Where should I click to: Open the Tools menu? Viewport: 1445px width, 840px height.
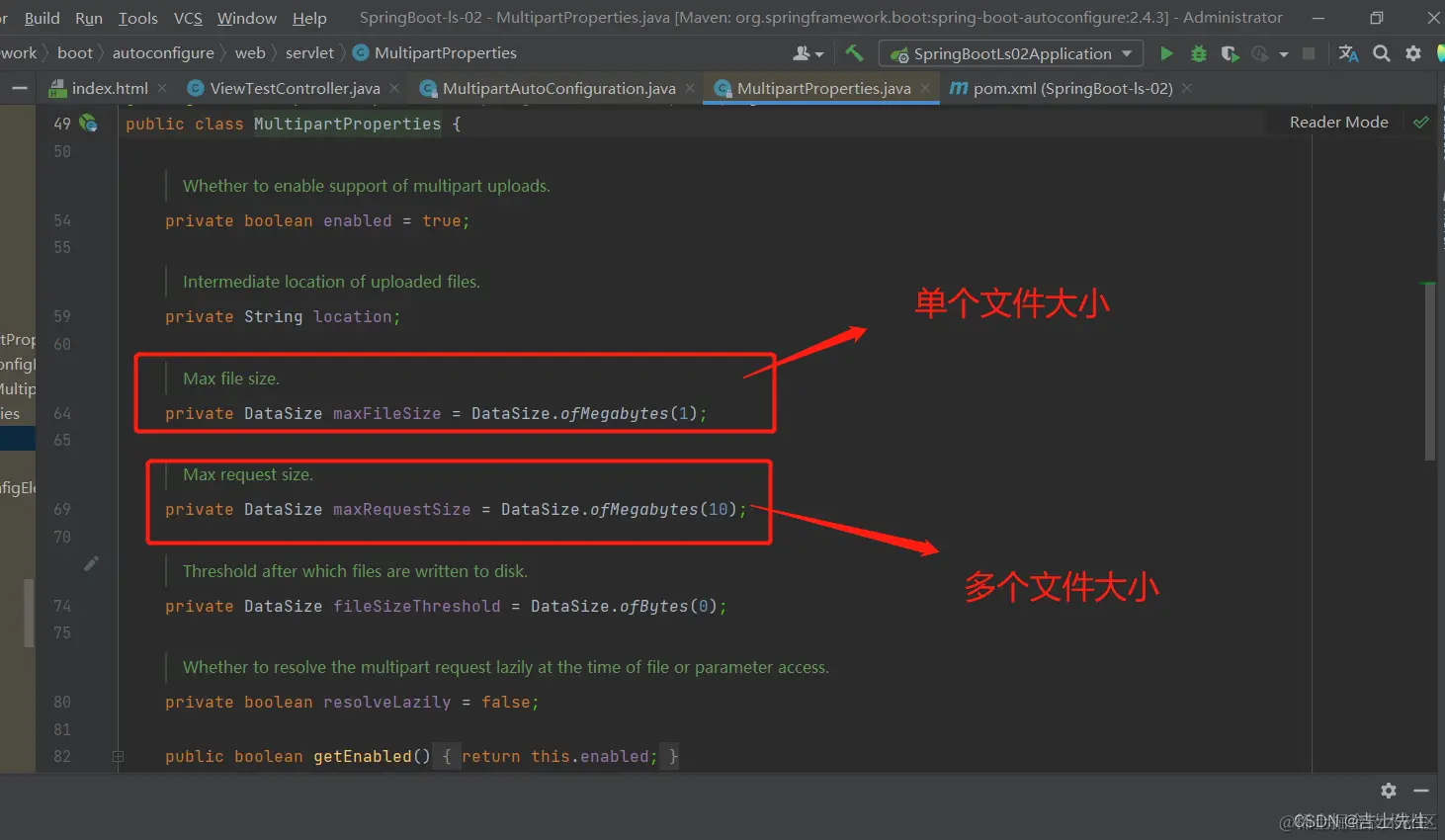[x=138, y=18]
